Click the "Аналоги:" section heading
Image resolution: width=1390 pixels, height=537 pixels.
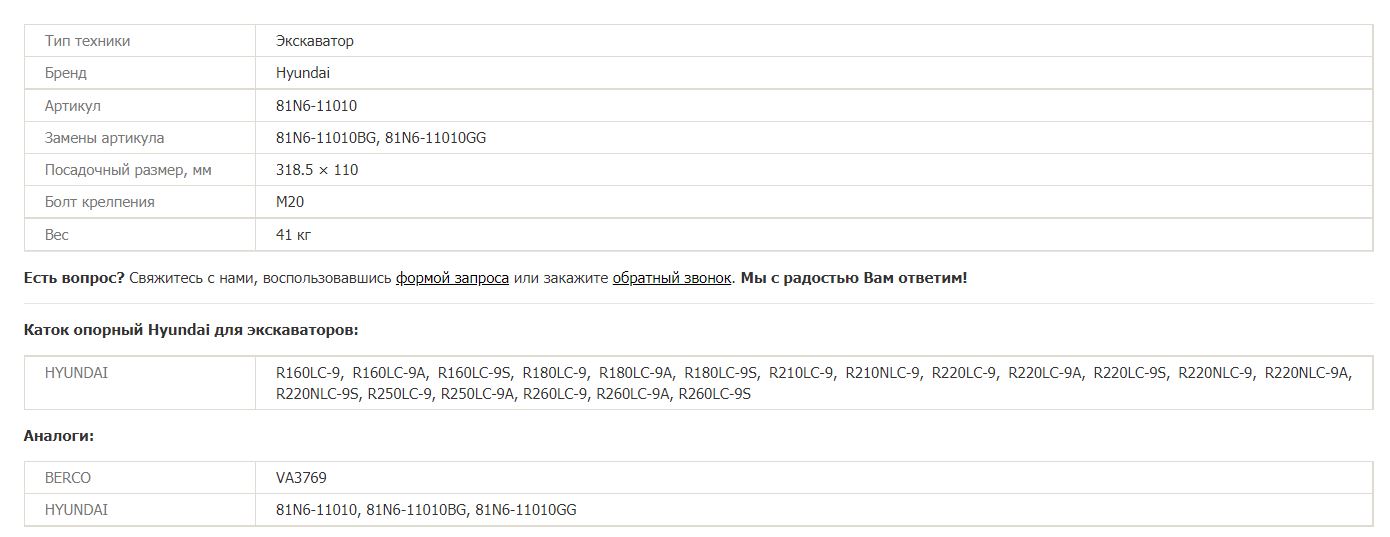(59, 436)
